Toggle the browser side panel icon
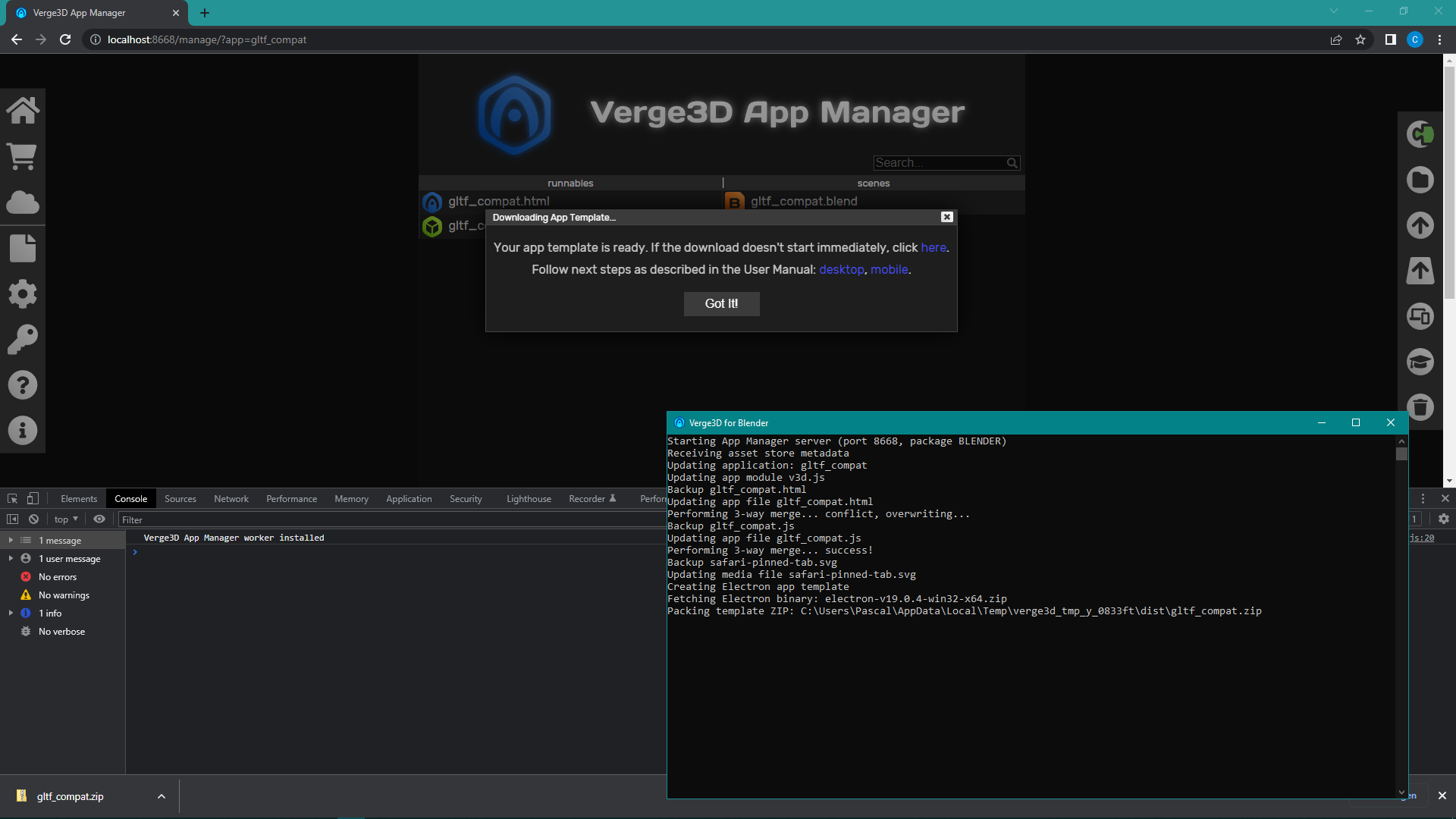The width and height of the screenshot is (1456, 819). point(1391,39)
